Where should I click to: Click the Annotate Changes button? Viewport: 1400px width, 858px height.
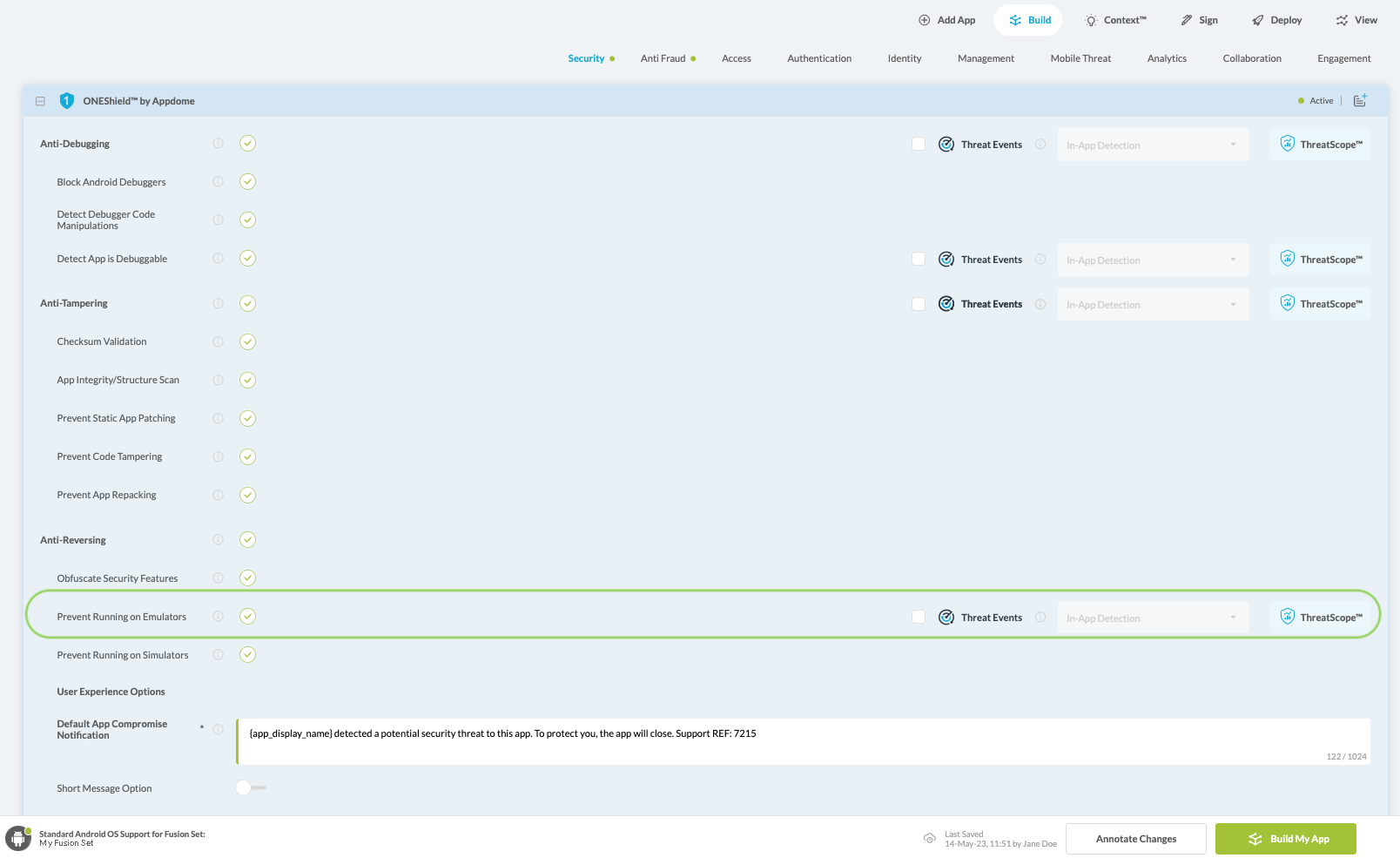[x=1135, y=839]
